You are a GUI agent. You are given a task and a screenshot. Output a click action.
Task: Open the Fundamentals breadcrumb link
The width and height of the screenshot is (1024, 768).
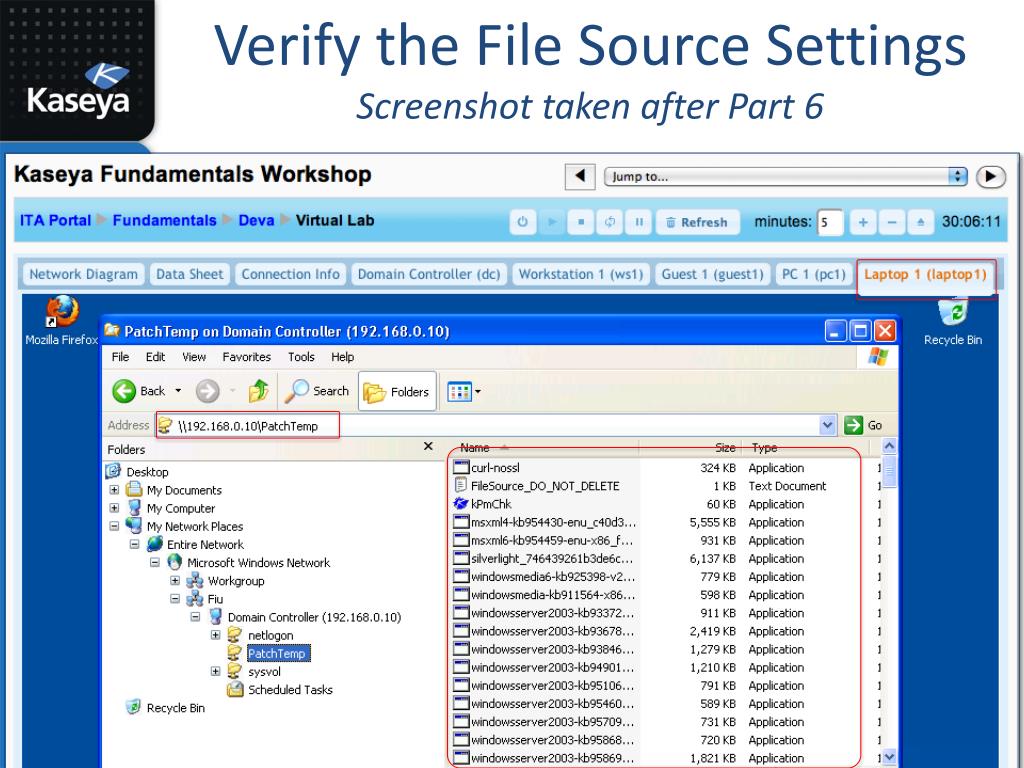click(x=165, y=220)
